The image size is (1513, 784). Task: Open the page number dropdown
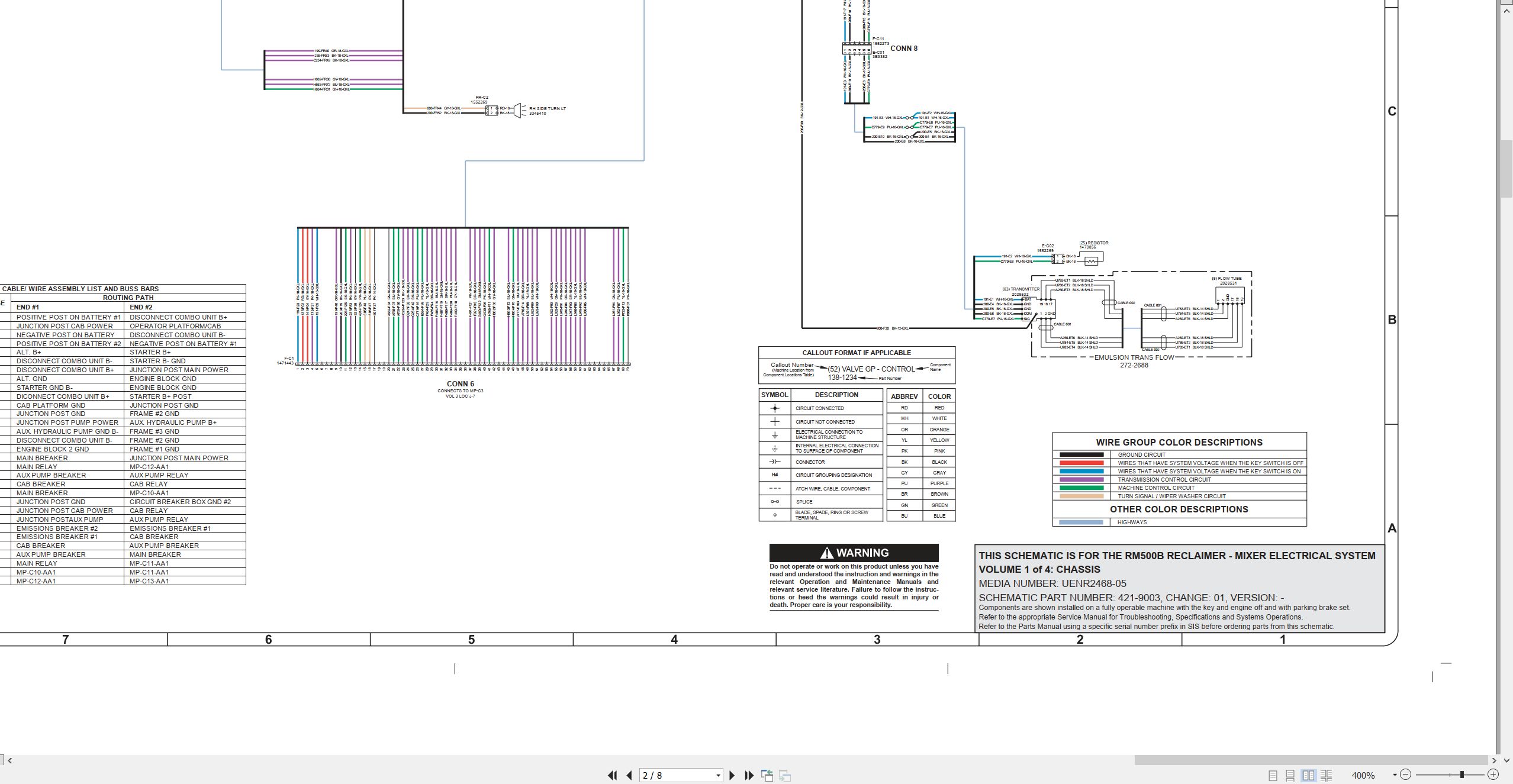pyautogui.click(x=718, y=775)
